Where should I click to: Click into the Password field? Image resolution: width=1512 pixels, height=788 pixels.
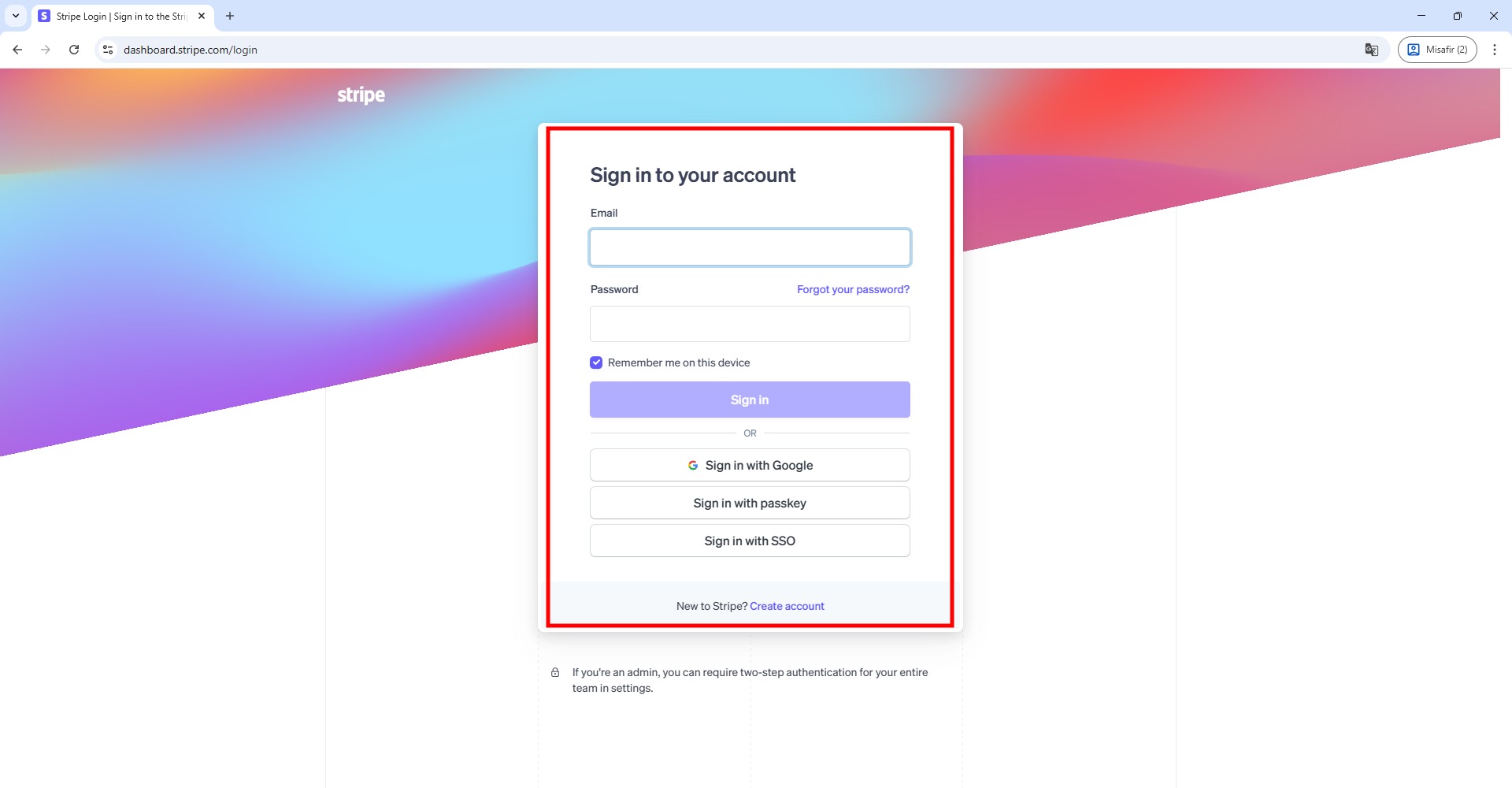[750, 324]
